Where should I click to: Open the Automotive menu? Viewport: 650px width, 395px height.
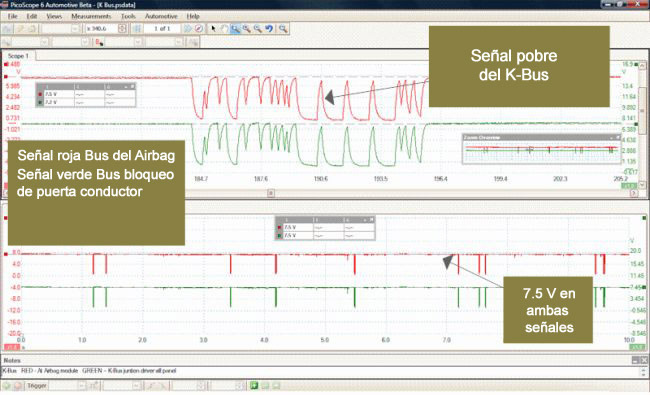(x=161, y=16)
